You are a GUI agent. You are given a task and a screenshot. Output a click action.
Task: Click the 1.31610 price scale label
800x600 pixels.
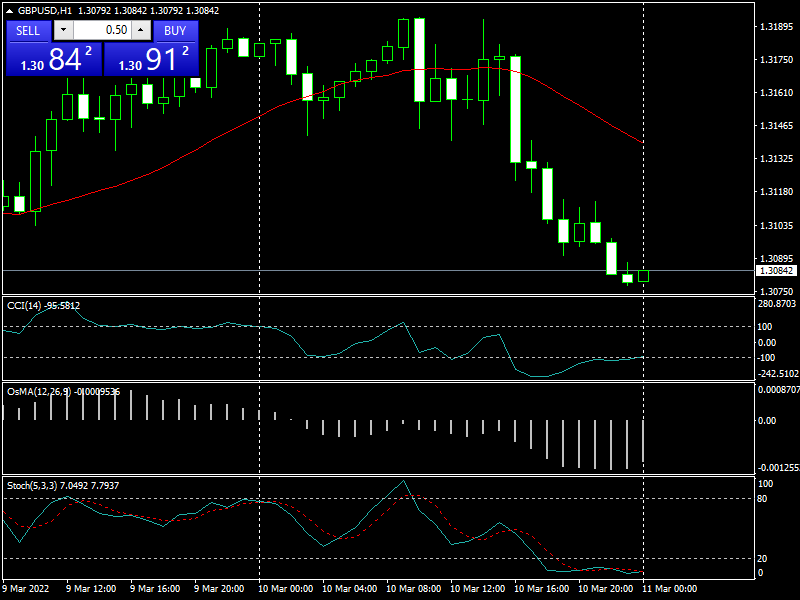[777, 92]
